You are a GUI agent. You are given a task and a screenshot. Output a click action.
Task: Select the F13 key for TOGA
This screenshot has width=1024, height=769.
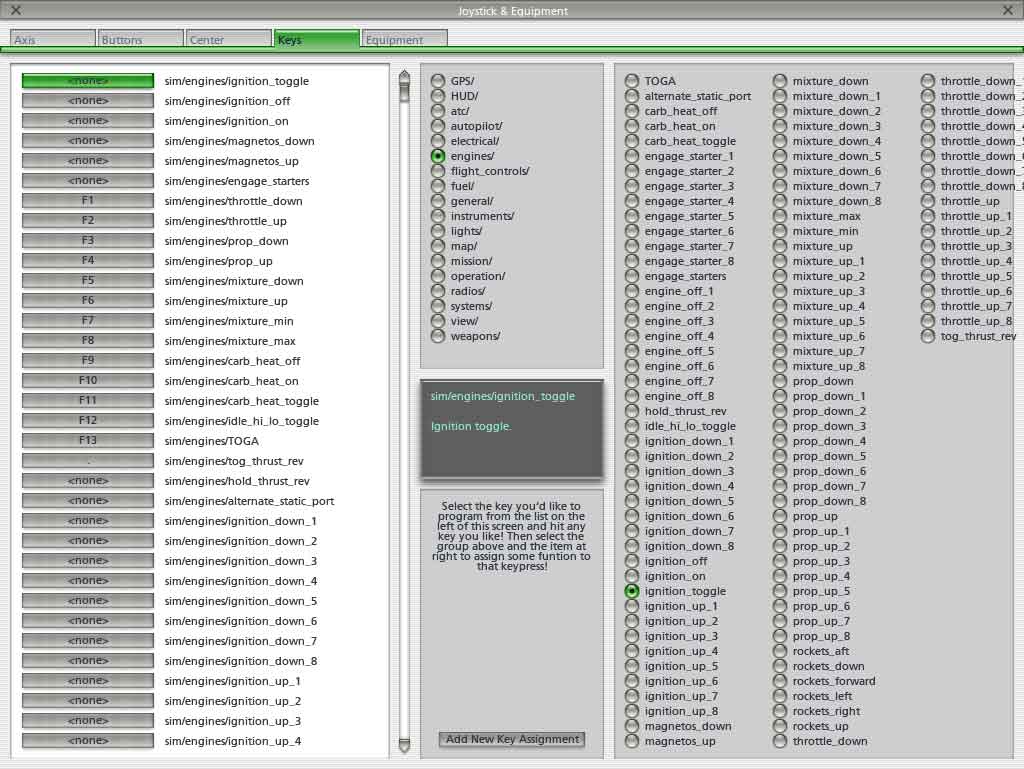88,441
